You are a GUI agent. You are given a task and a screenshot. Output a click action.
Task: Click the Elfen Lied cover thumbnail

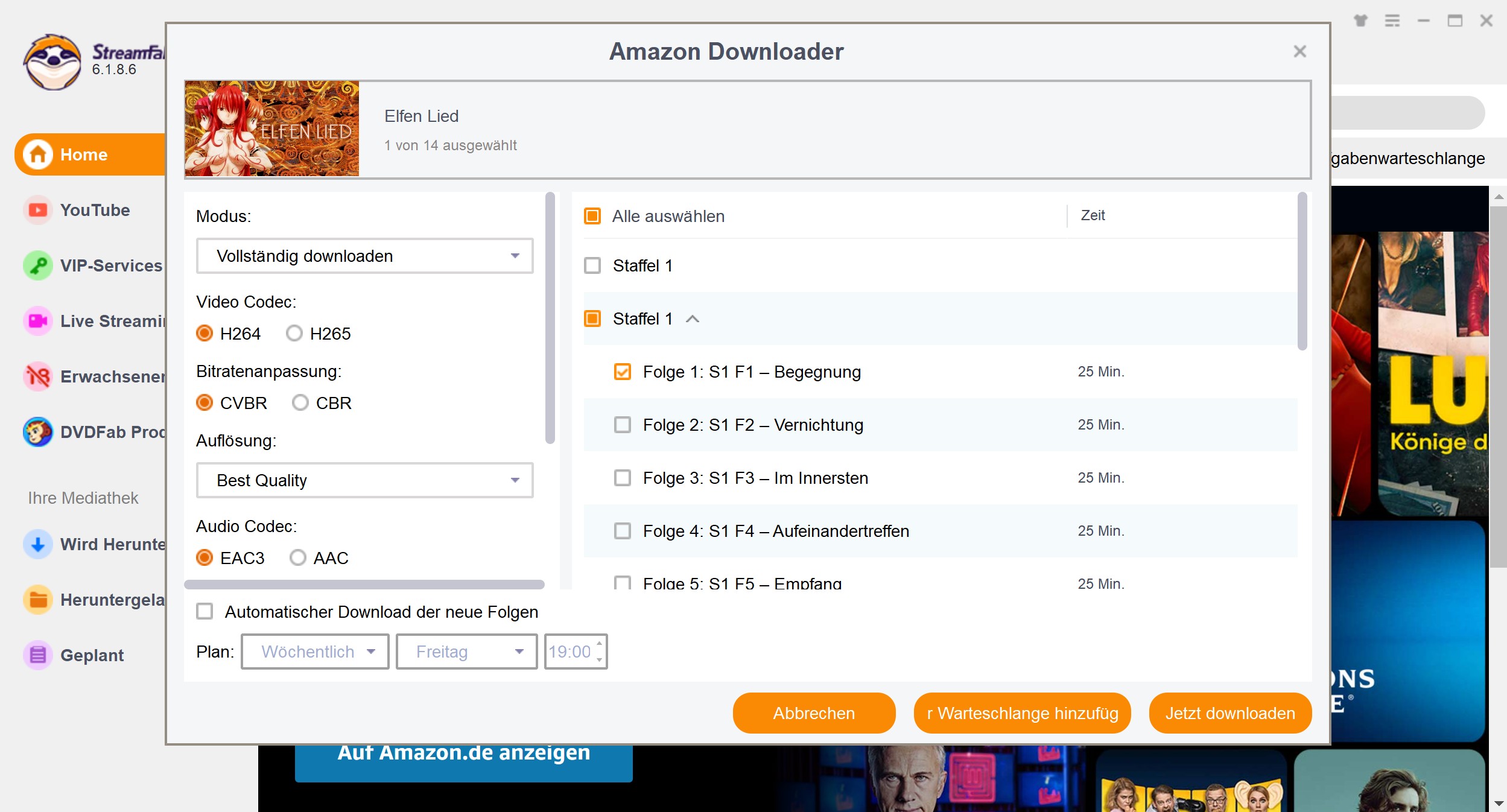272,128
